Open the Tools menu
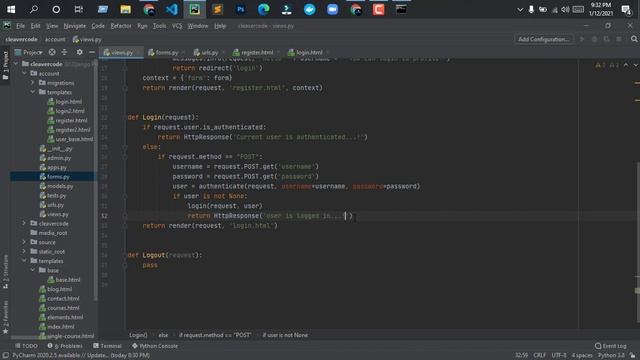The width and height of the screenshot is (640, 360). point(159,26)
